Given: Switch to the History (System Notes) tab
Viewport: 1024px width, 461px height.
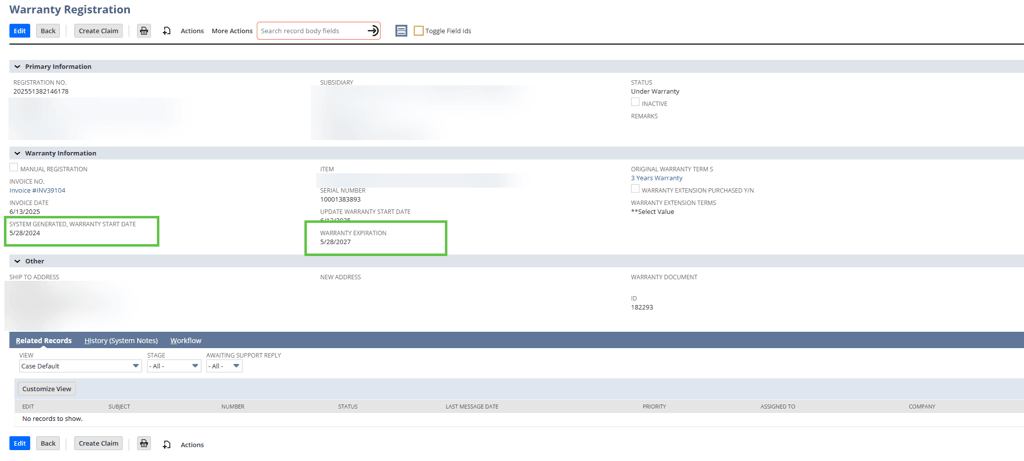Looking at the screenshot, I should pos(121,340).
